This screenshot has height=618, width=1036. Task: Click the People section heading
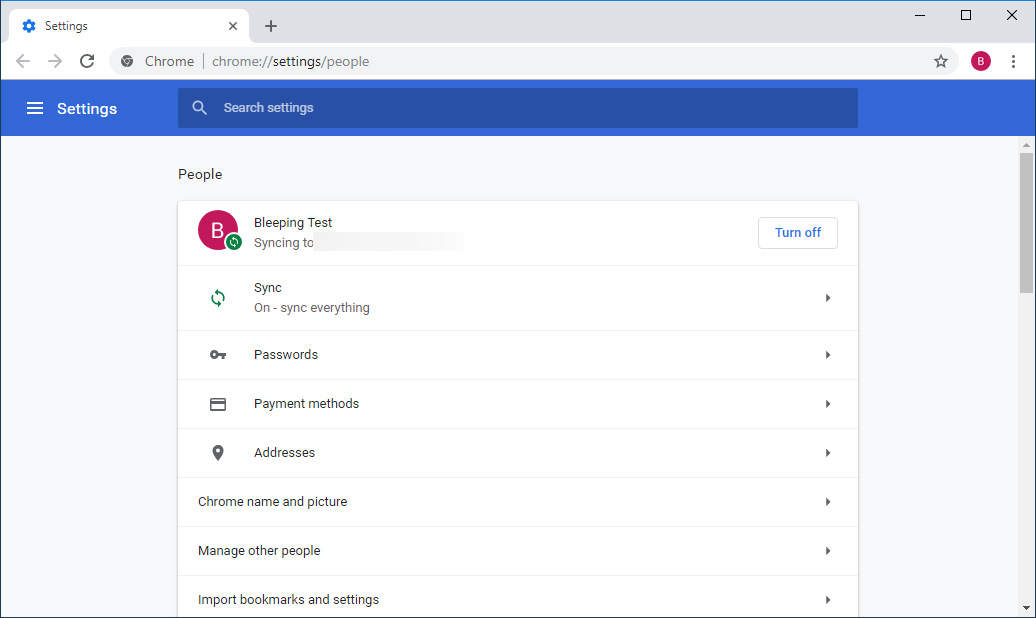coord(200,174)
